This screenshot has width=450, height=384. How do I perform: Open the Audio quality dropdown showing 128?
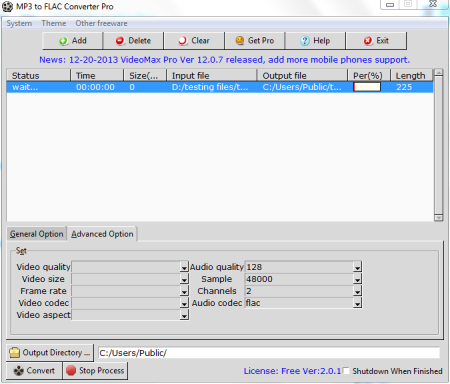coord(357,267)
